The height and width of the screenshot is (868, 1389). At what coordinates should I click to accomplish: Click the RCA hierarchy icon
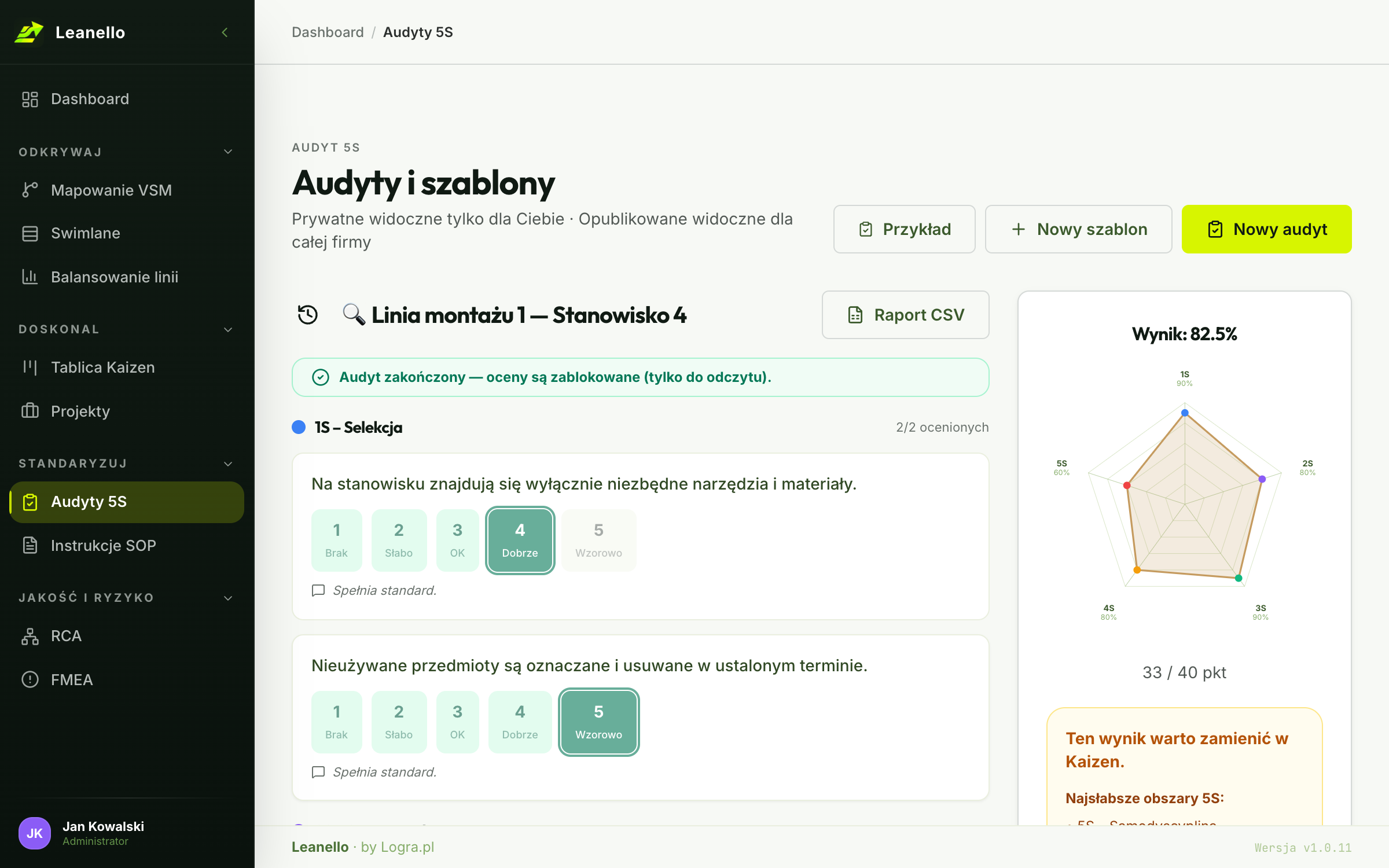30,636
